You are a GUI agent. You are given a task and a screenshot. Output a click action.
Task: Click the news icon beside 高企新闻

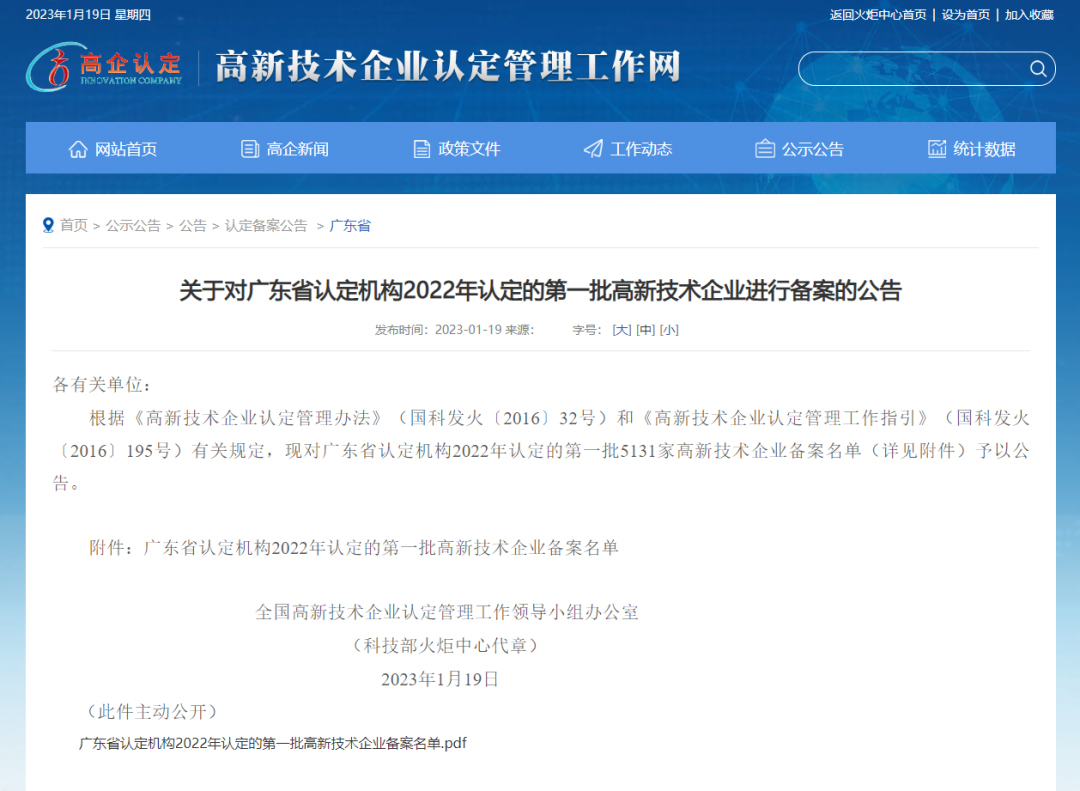point(250,149)
